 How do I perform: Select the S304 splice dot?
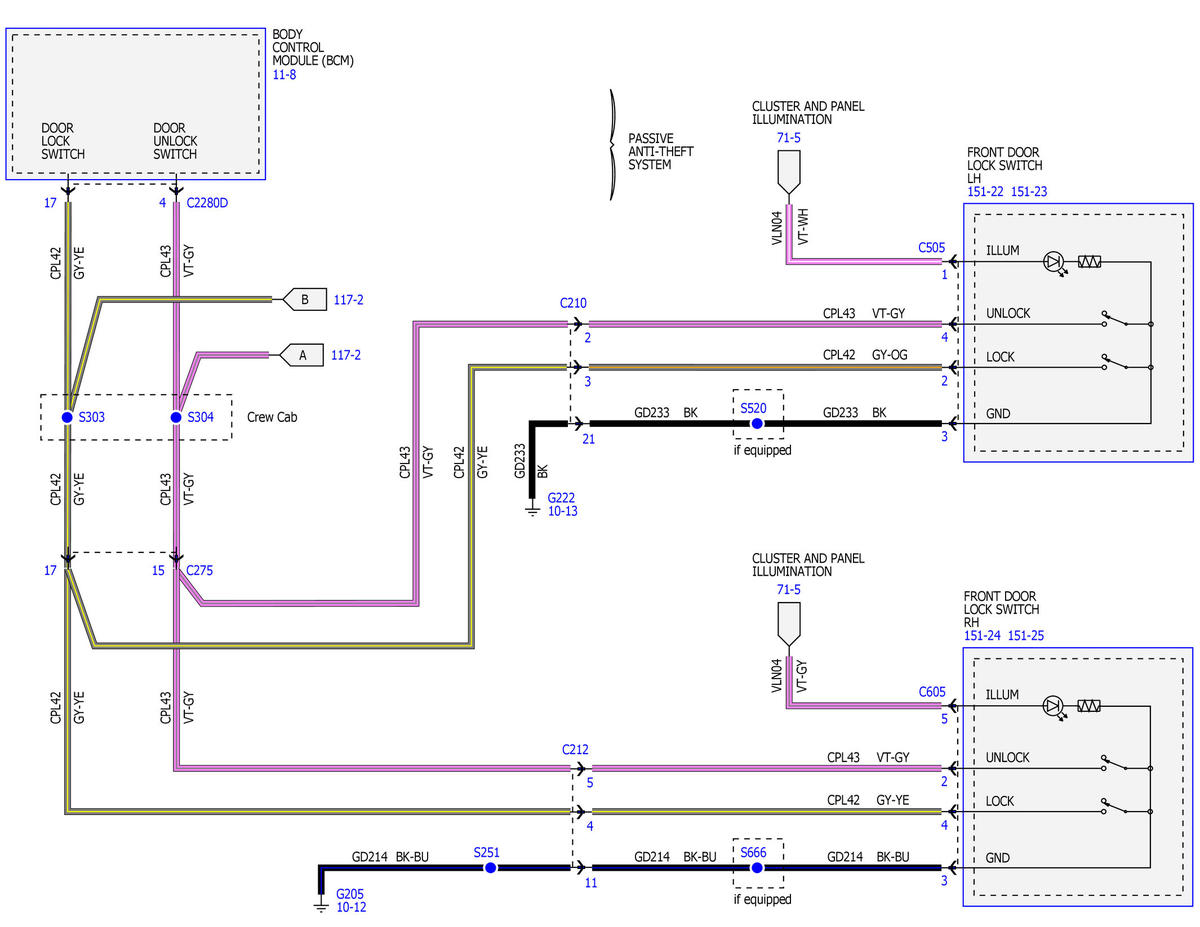pos(176,417)
